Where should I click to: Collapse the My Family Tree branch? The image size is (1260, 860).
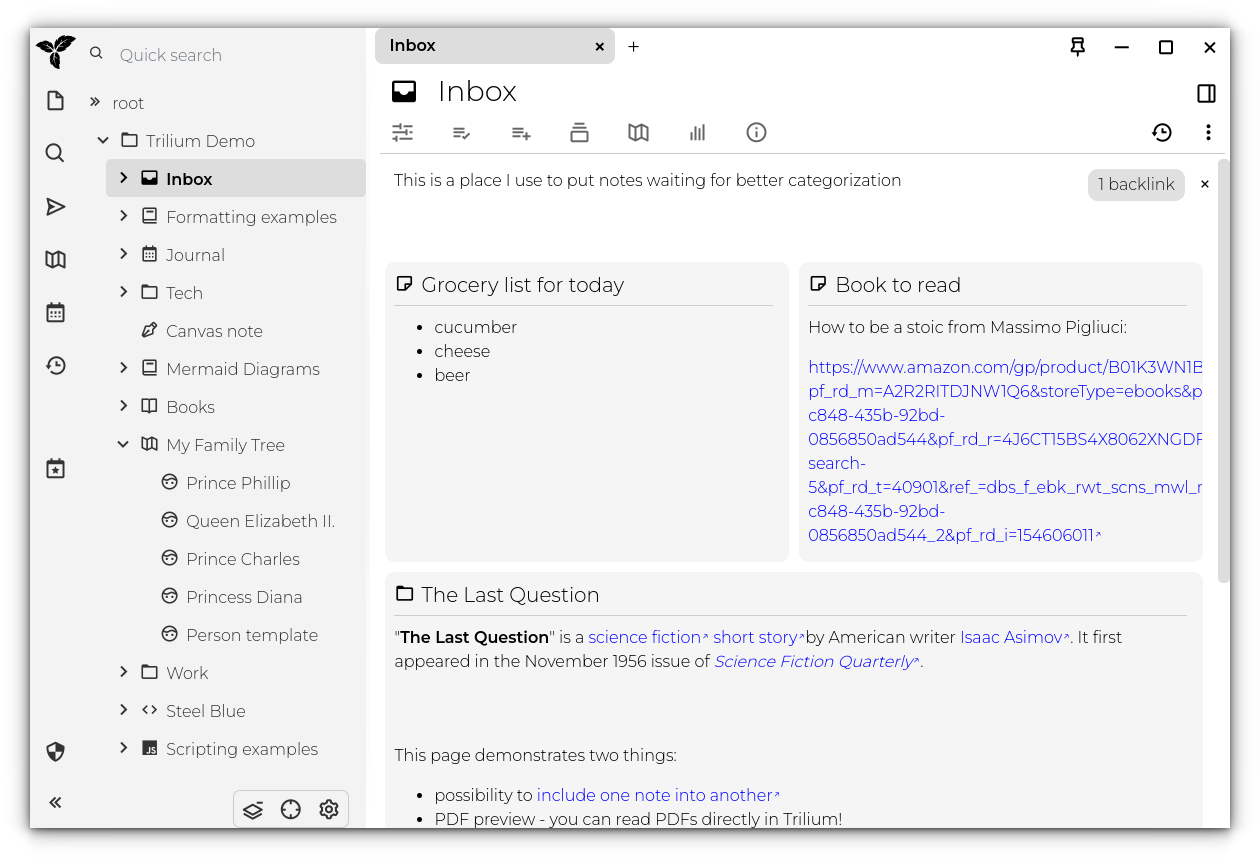click(x=123, y=444)
